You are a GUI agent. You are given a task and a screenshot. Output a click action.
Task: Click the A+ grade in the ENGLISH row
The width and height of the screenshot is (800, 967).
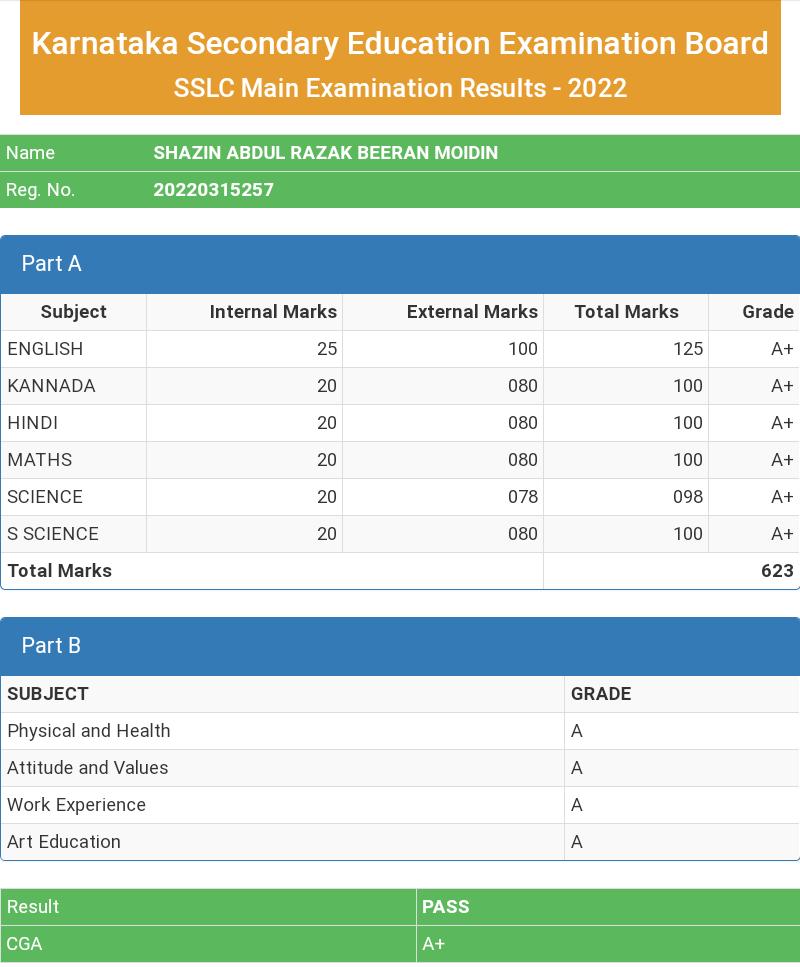(x=782, y=349)
